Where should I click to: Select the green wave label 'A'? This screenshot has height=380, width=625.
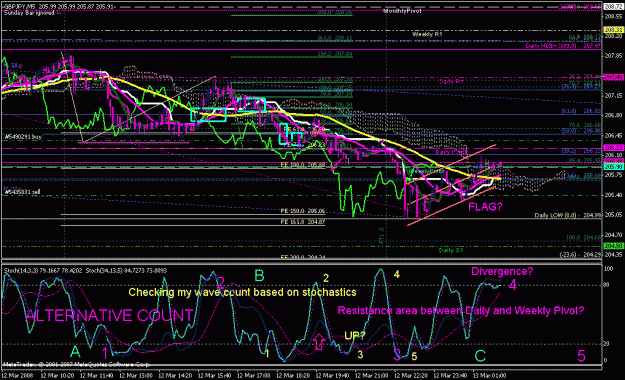point(75,352)
